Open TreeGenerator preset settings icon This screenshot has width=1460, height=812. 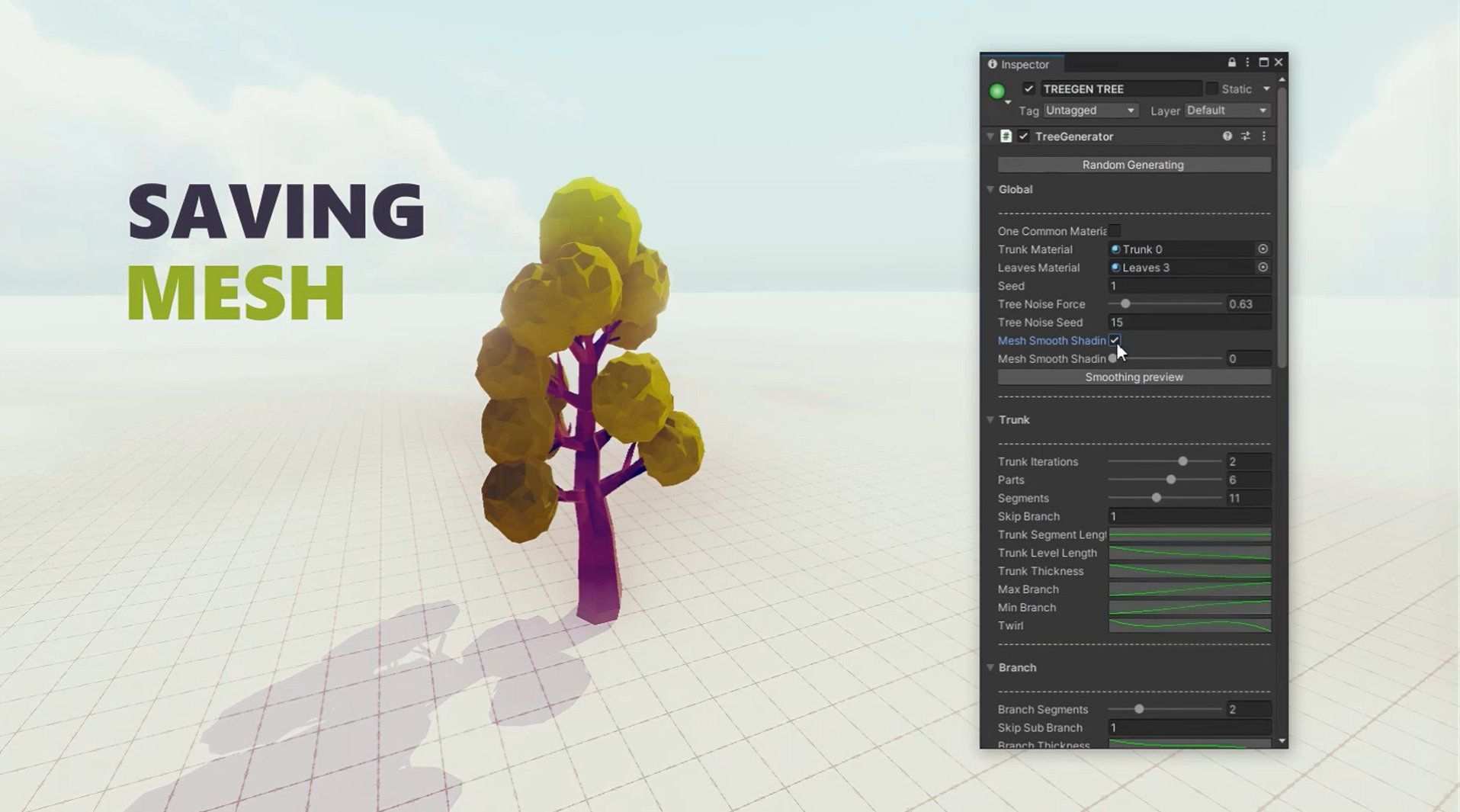tap(1246, 136)
